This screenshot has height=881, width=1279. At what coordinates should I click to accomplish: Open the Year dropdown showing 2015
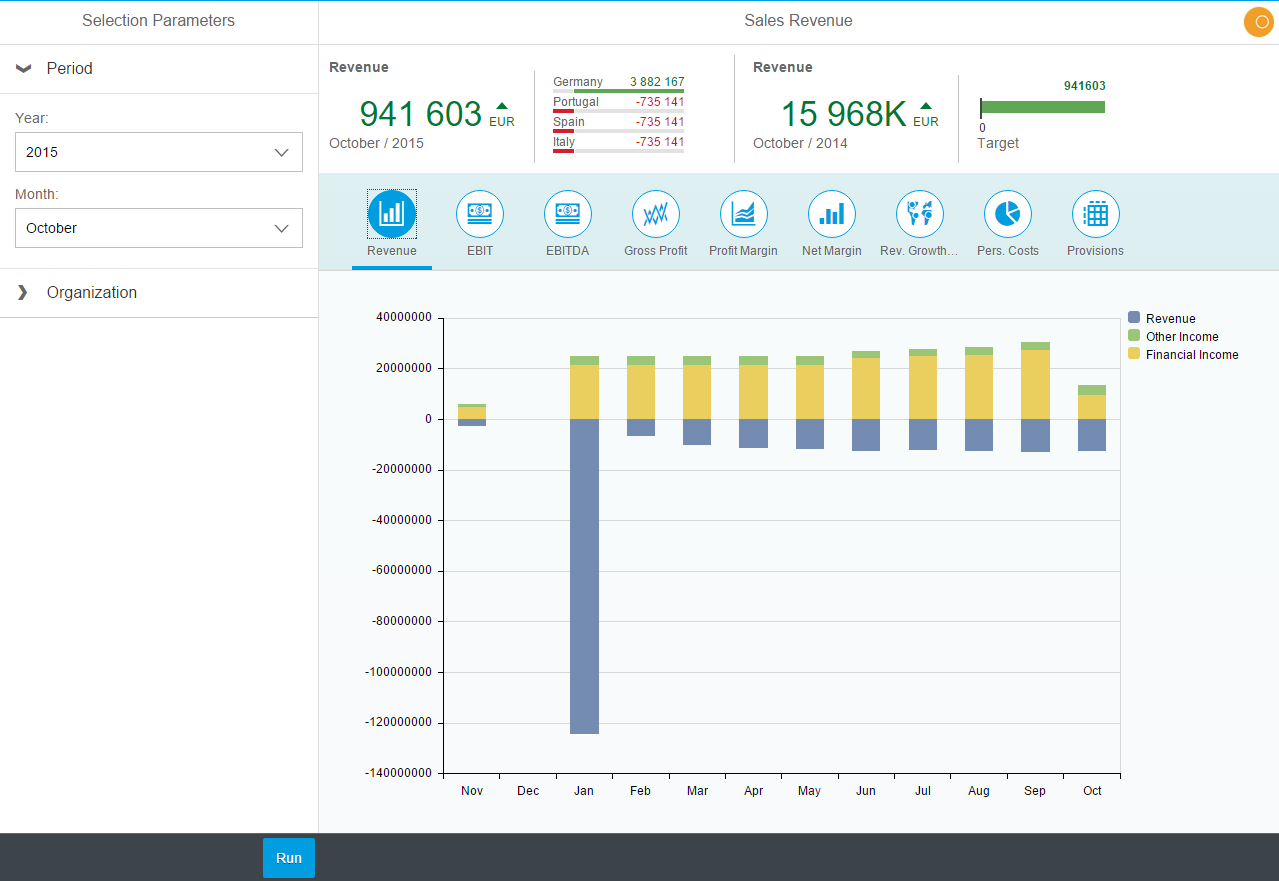[x=158, y=152]
